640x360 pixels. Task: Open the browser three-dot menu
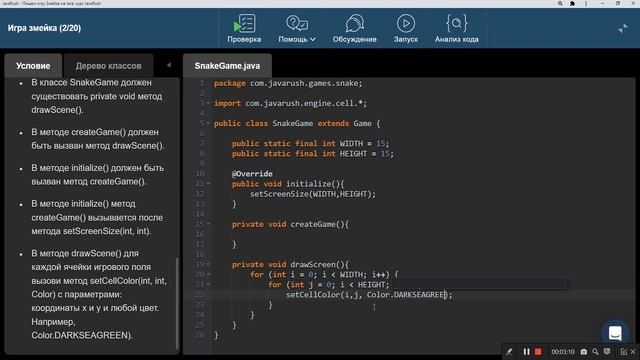586,3
